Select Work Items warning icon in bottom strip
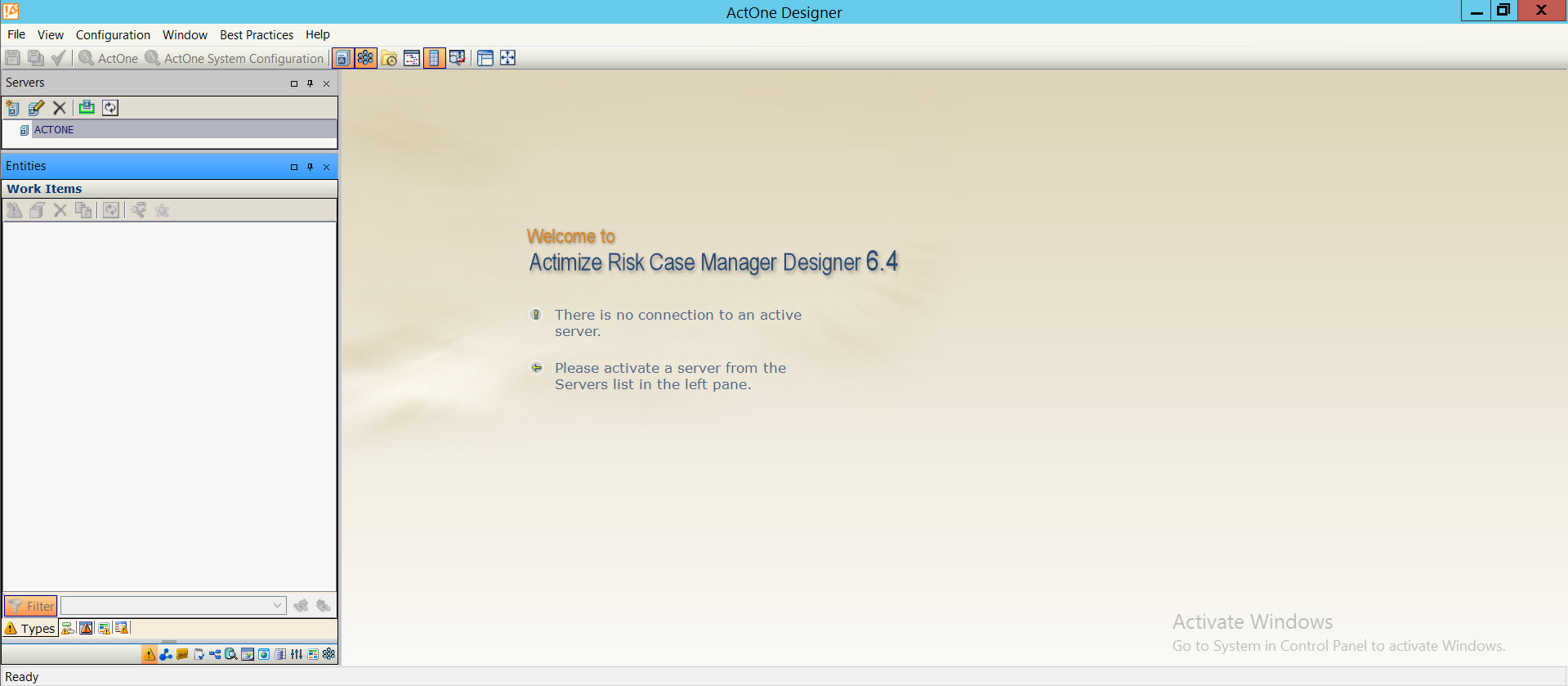The image size is (1568, 686). point(150,654)
